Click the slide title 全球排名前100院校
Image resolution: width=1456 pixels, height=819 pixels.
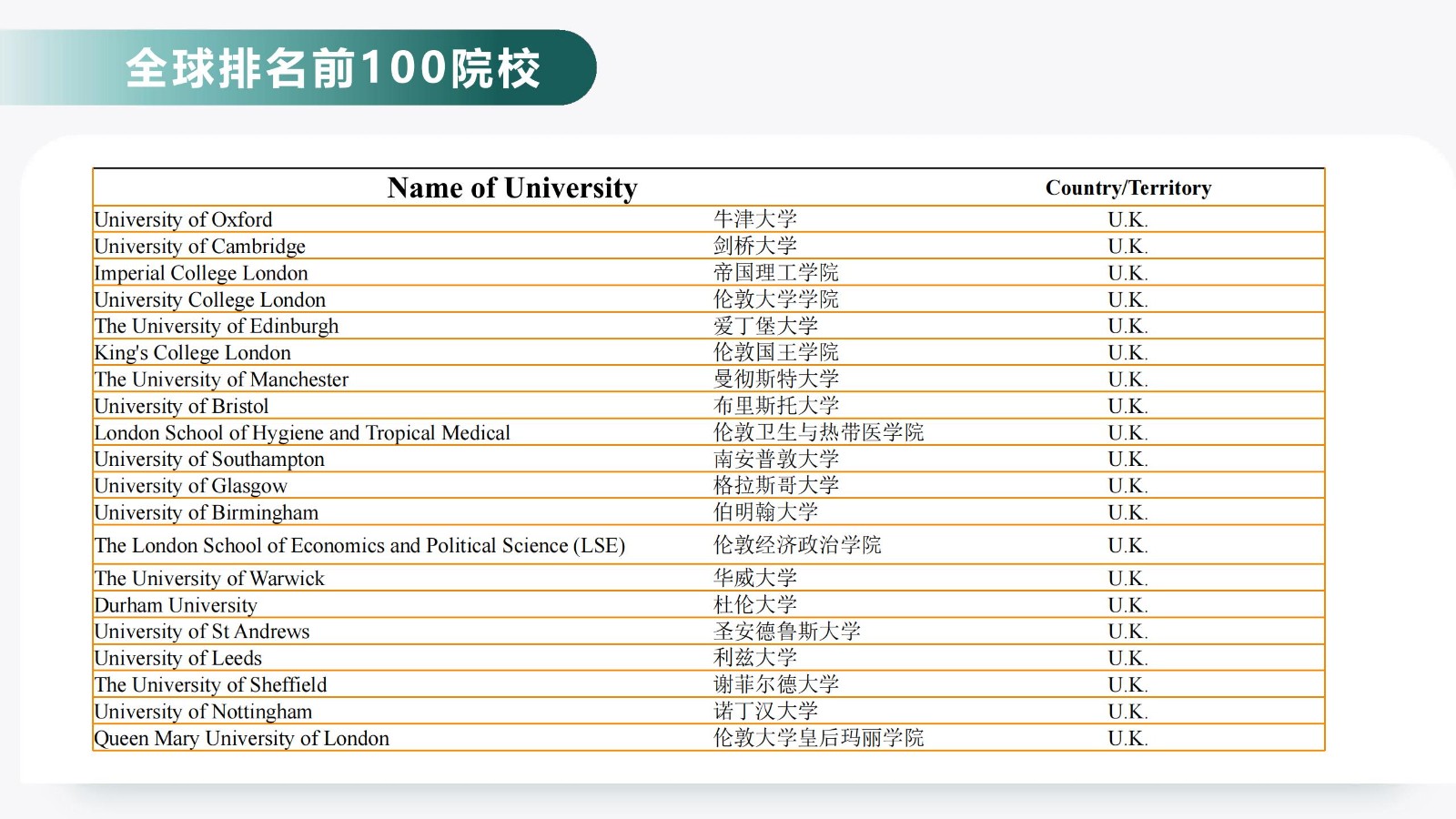(333, 68)
